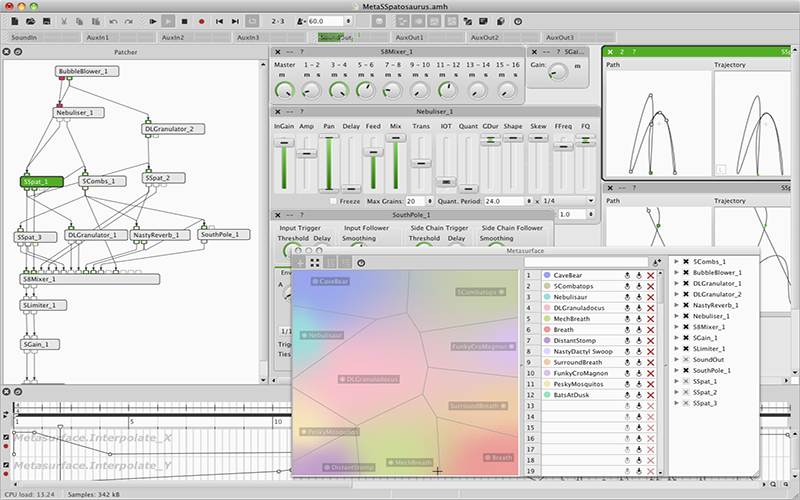Expand the S8Mixer_1 tree item

677,327
